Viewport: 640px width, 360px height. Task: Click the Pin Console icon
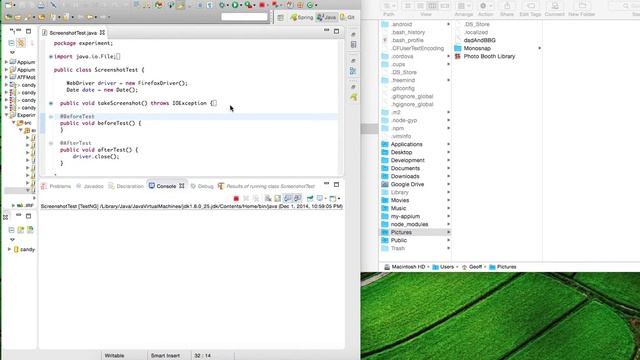point(310,198)
